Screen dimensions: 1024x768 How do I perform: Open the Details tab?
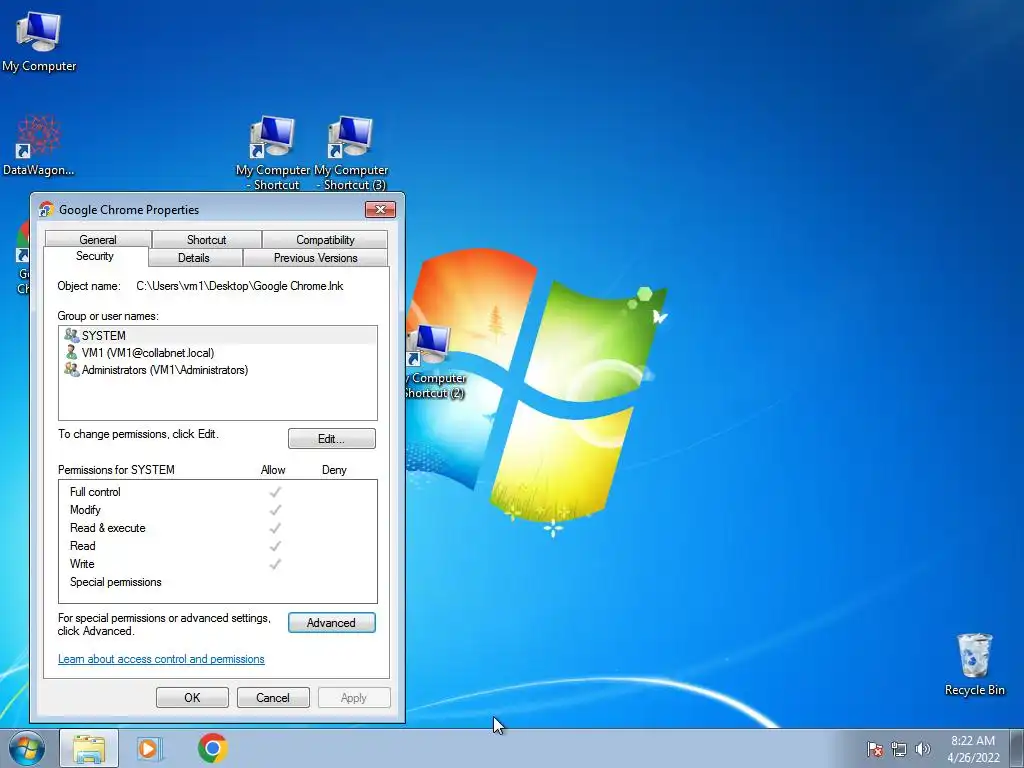(194, 258)
